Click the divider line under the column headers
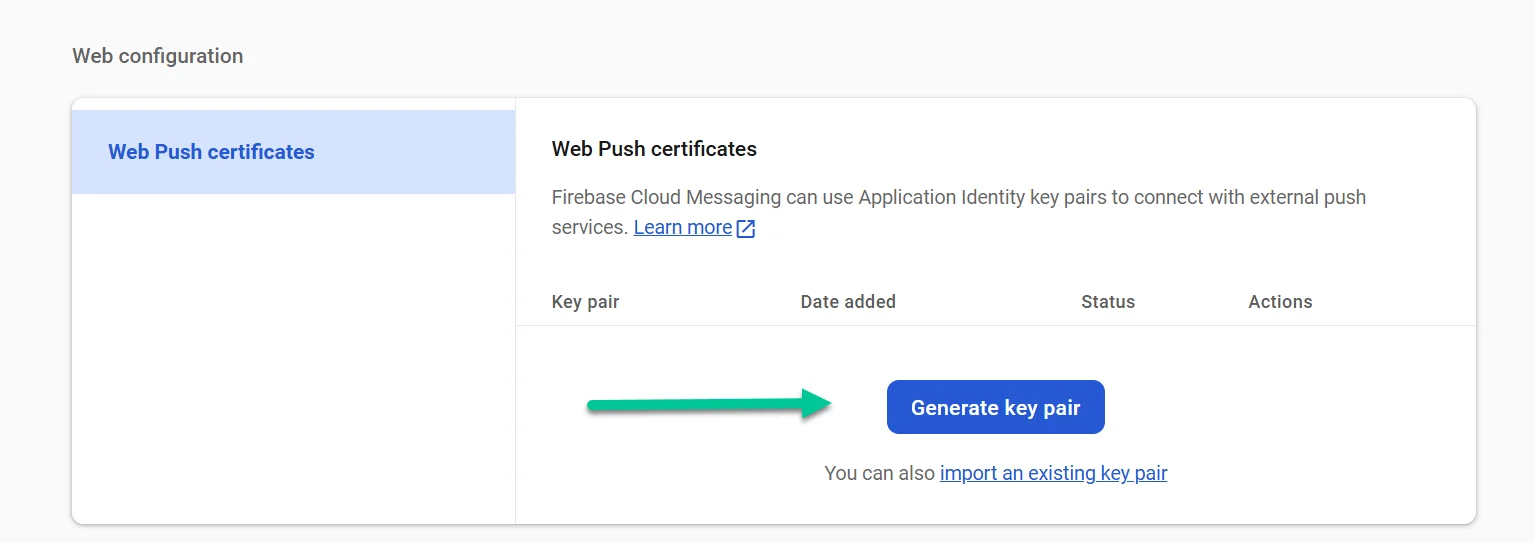The width and height of the screenshot is (1535, 543). tap(995, 325)
